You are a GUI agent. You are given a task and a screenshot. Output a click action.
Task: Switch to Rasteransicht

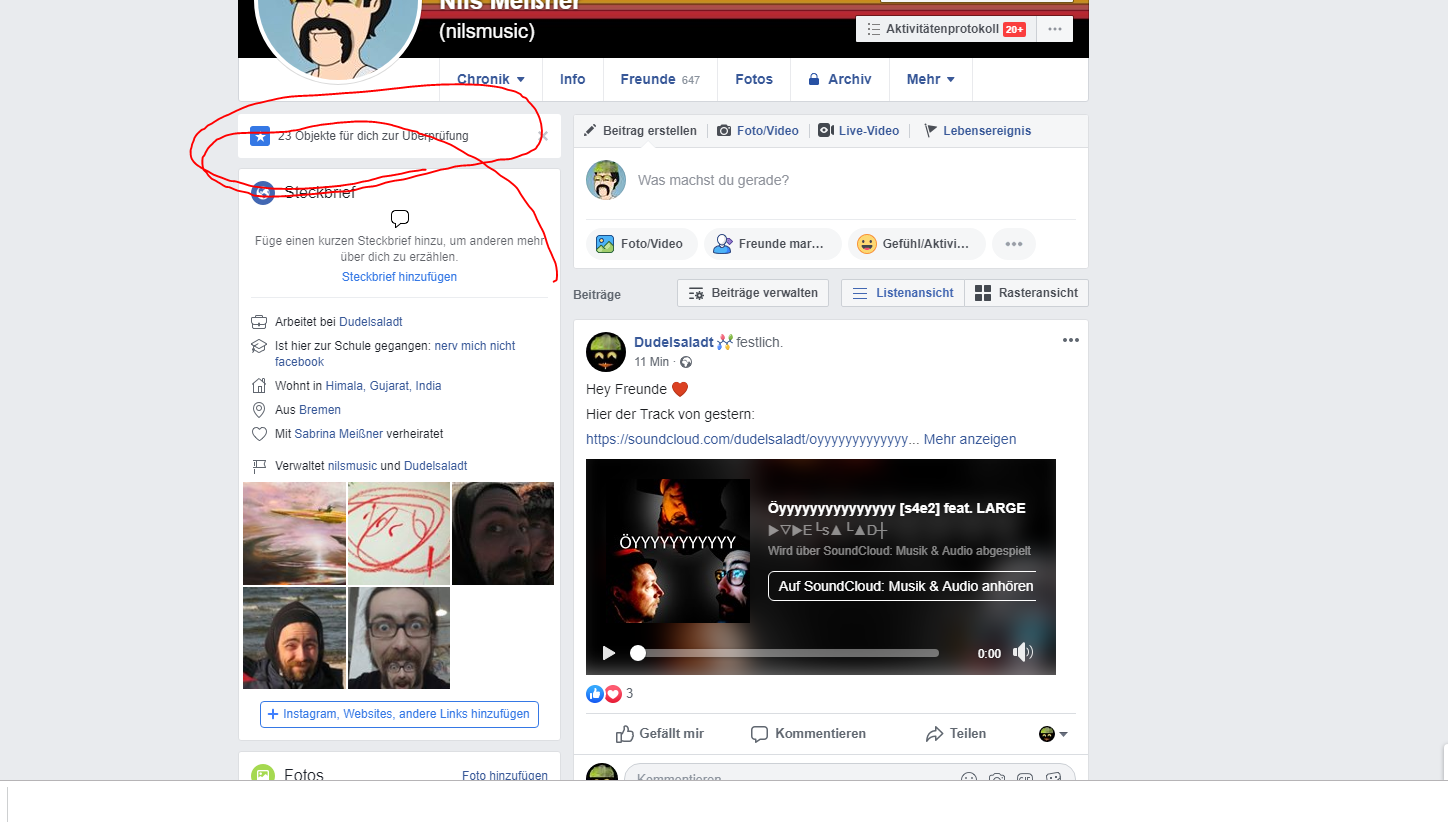coord(1026,293)
